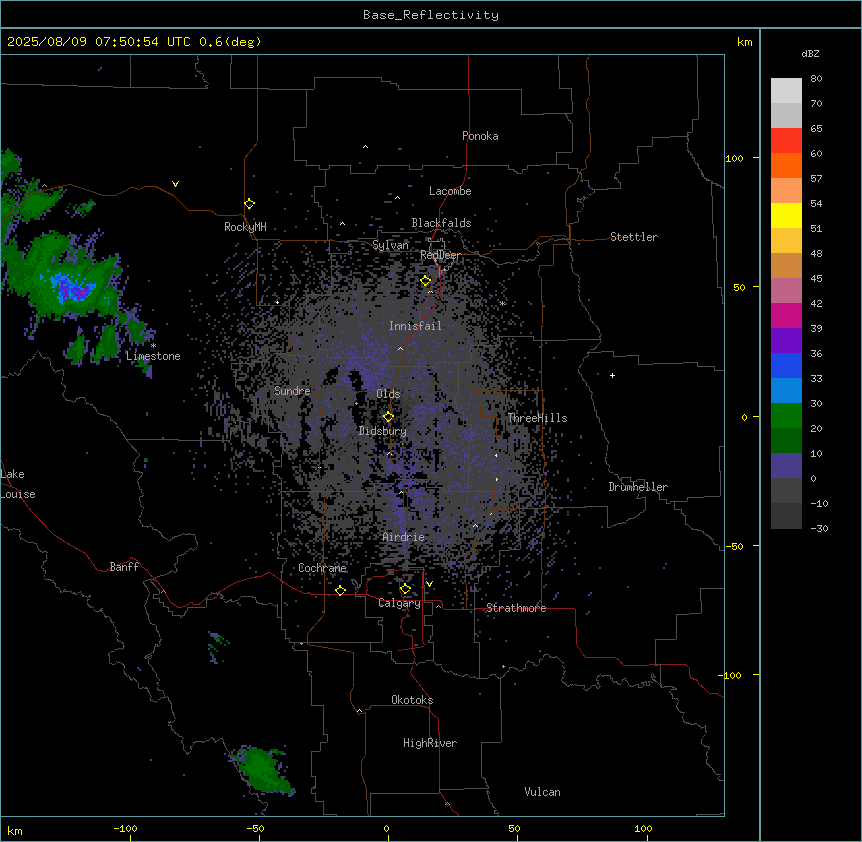Click the red 65 dBZ color swatch
This screenshot has height=842, width=862.
tap(786, 140)
